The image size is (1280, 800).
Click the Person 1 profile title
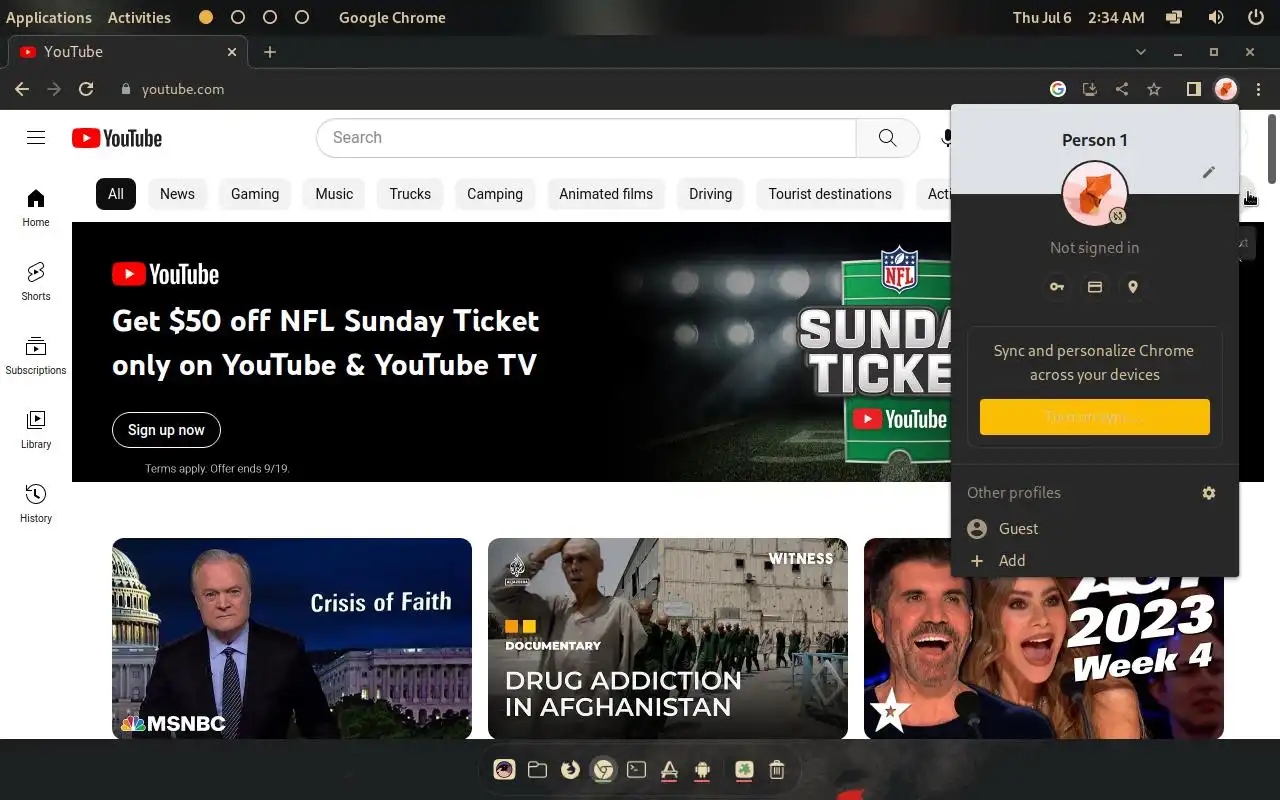(x=1094, y=140)
